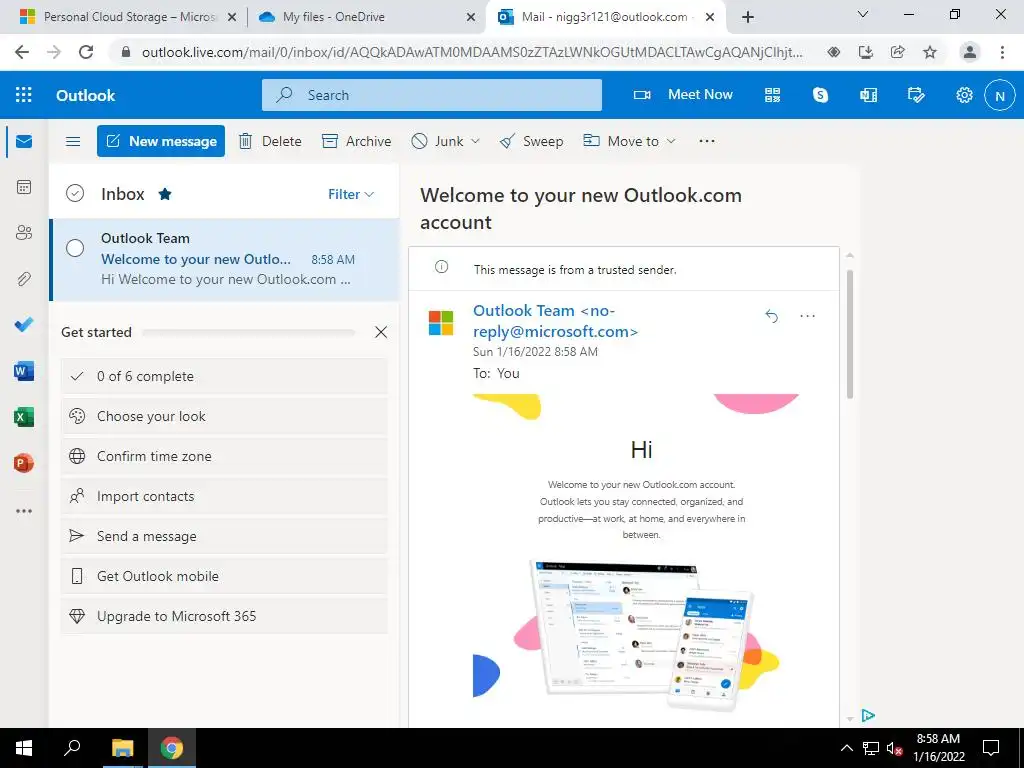
Task: Open the Mail icon in left sidebar
Action: (24, 141)
